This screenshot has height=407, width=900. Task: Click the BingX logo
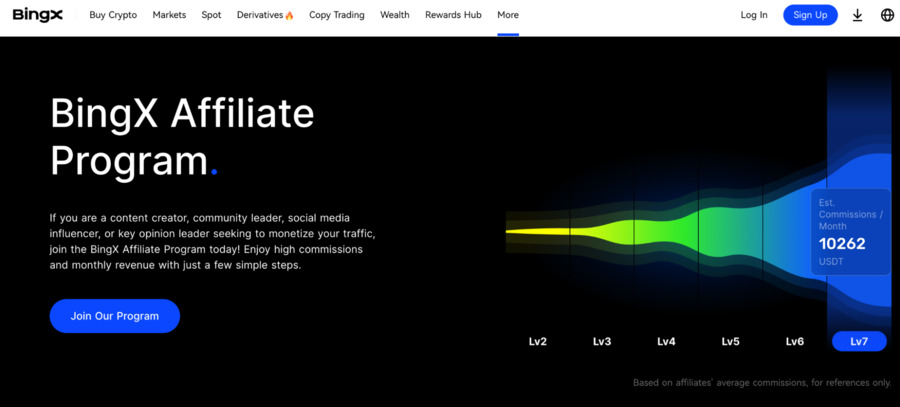pyautogui.click(x=37, y=15)
